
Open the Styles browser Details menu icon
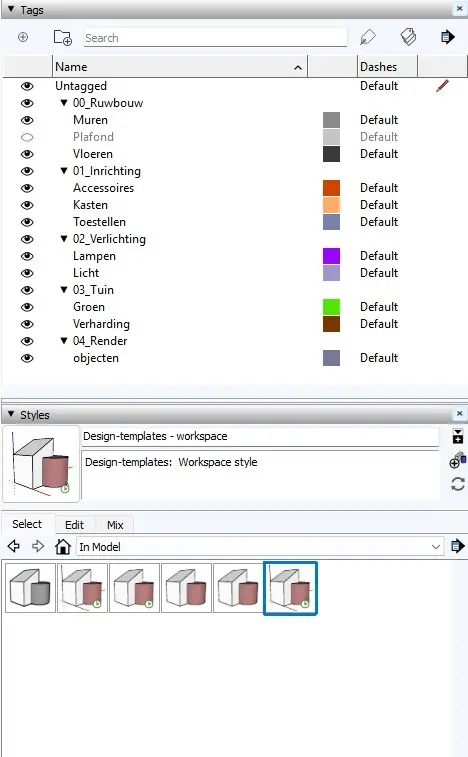point(457,547)
